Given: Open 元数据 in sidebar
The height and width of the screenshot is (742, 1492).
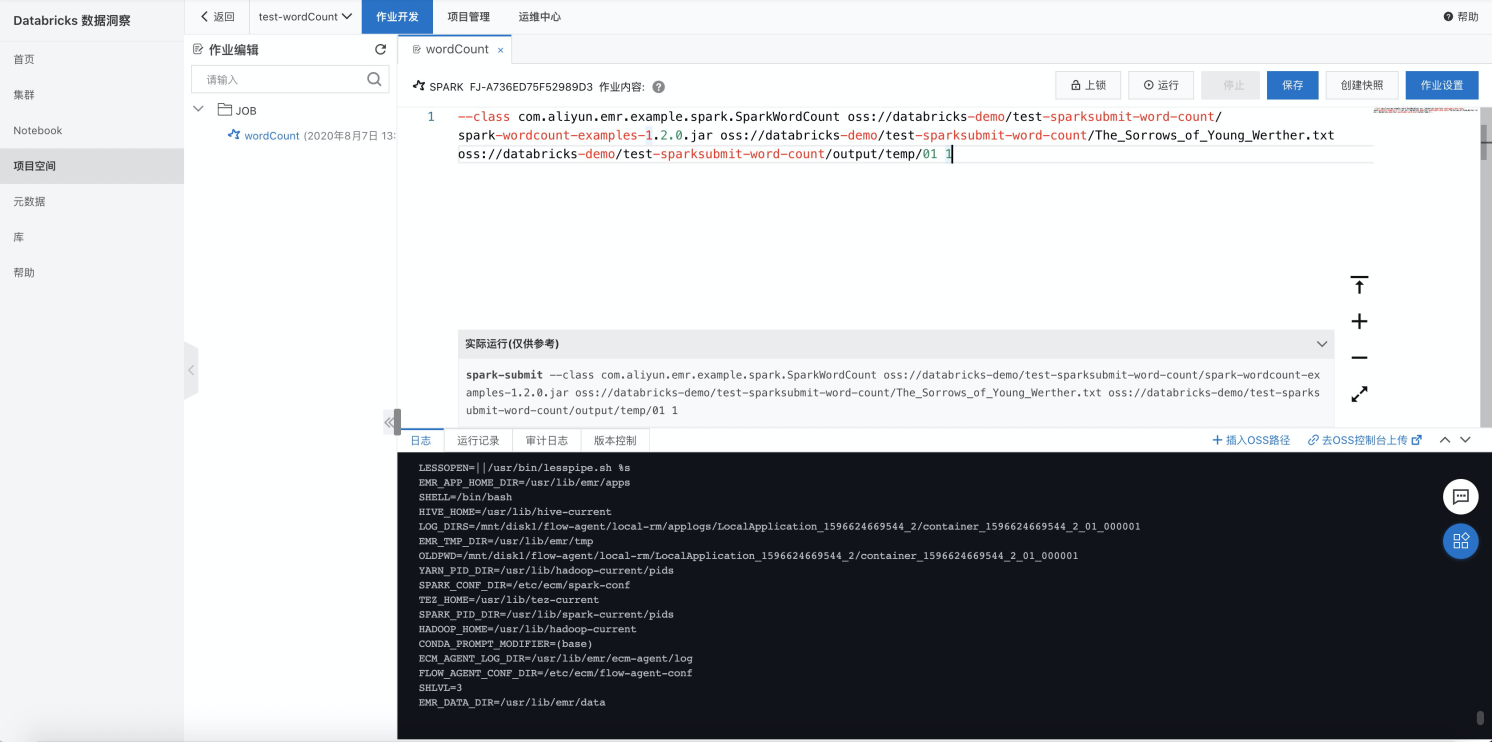Looking at the screenshot, I should point(92,201).
